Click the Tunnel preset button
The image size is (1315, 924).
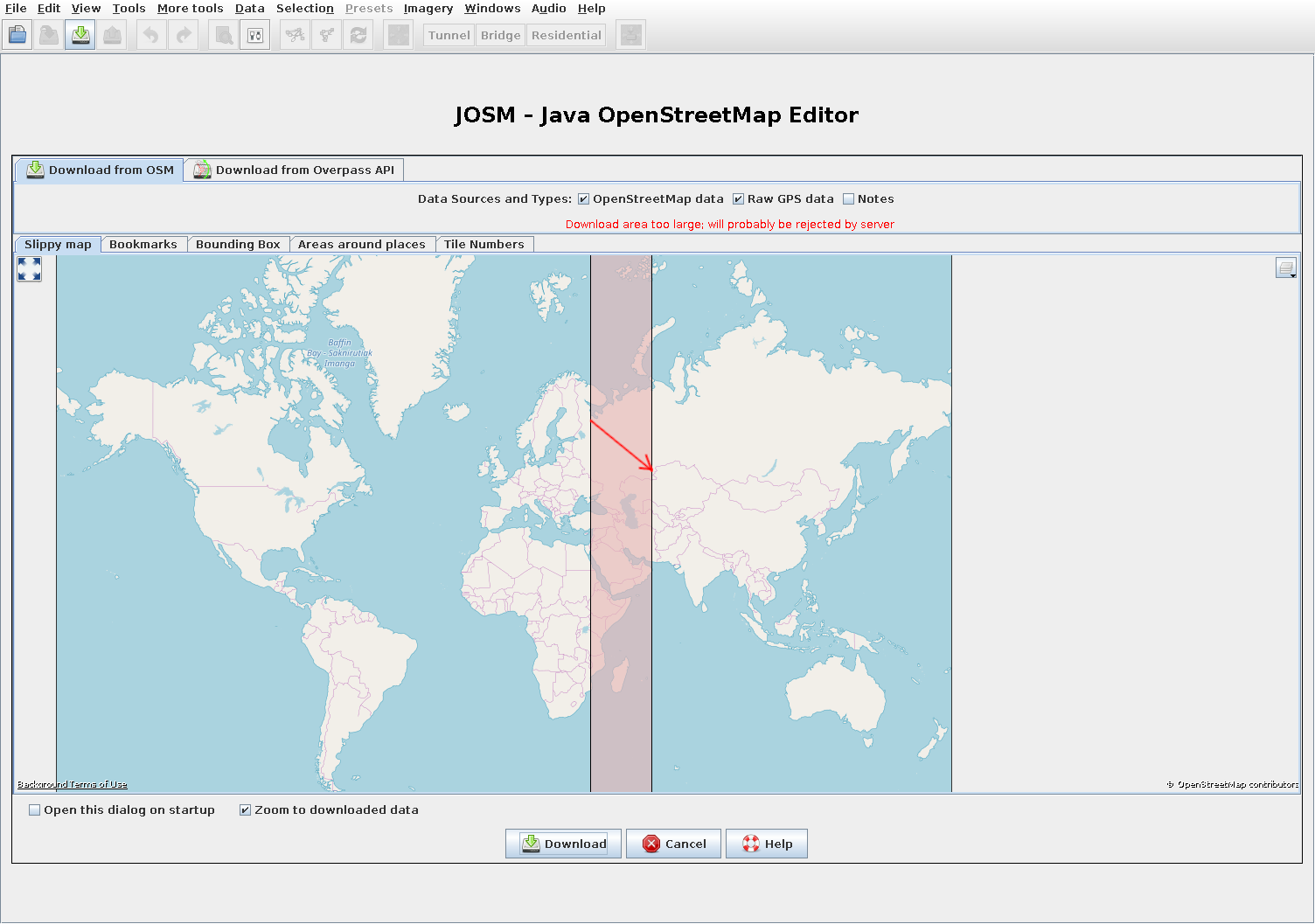[x=449, y=35]
